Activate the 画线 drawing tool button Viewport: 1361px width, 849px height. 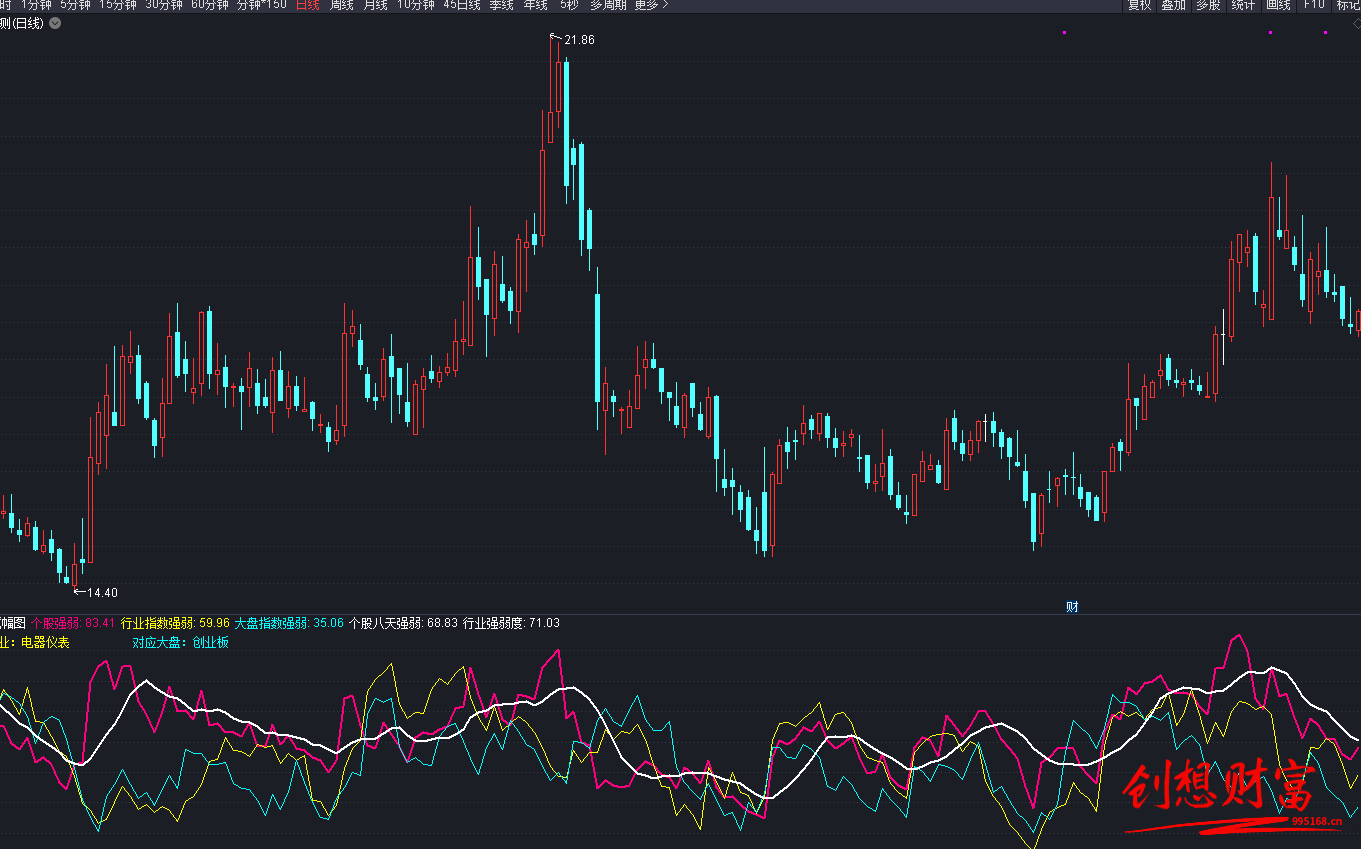(x=1278, y=5)
